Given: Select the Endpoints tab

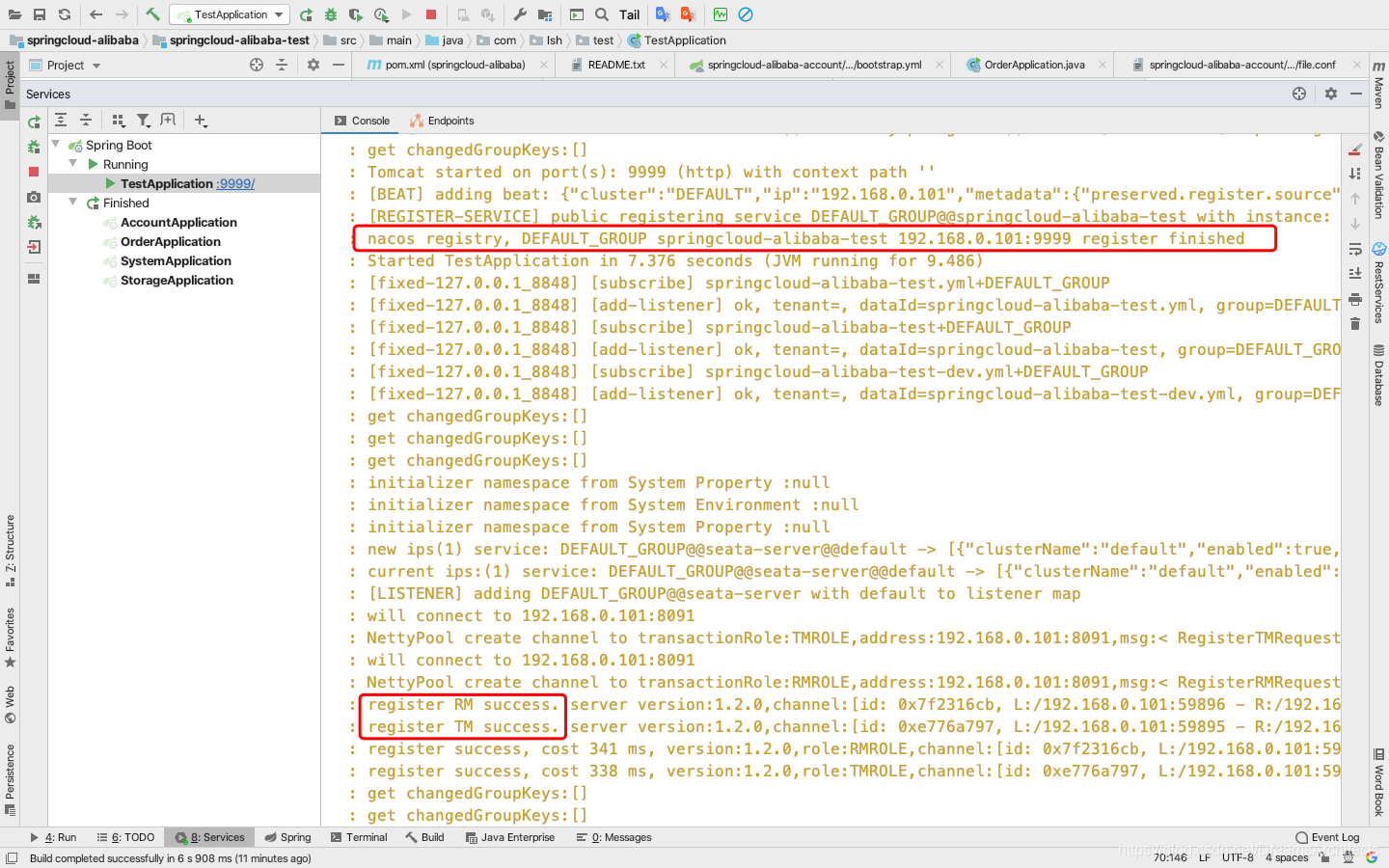Looking at the screenshot, I should click(x=442, y=121).
